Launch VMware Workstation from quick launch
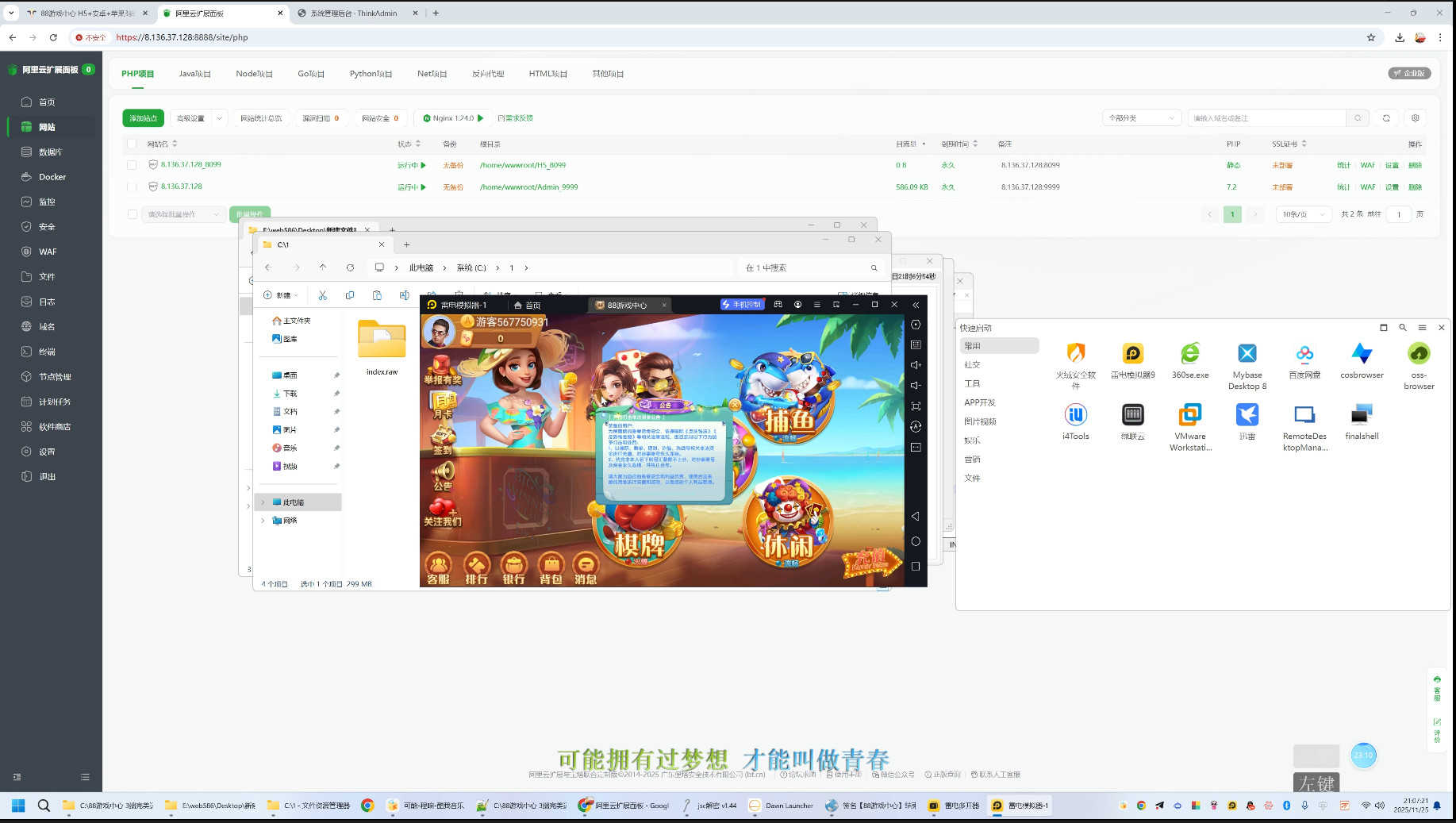 coord(1189,415)
